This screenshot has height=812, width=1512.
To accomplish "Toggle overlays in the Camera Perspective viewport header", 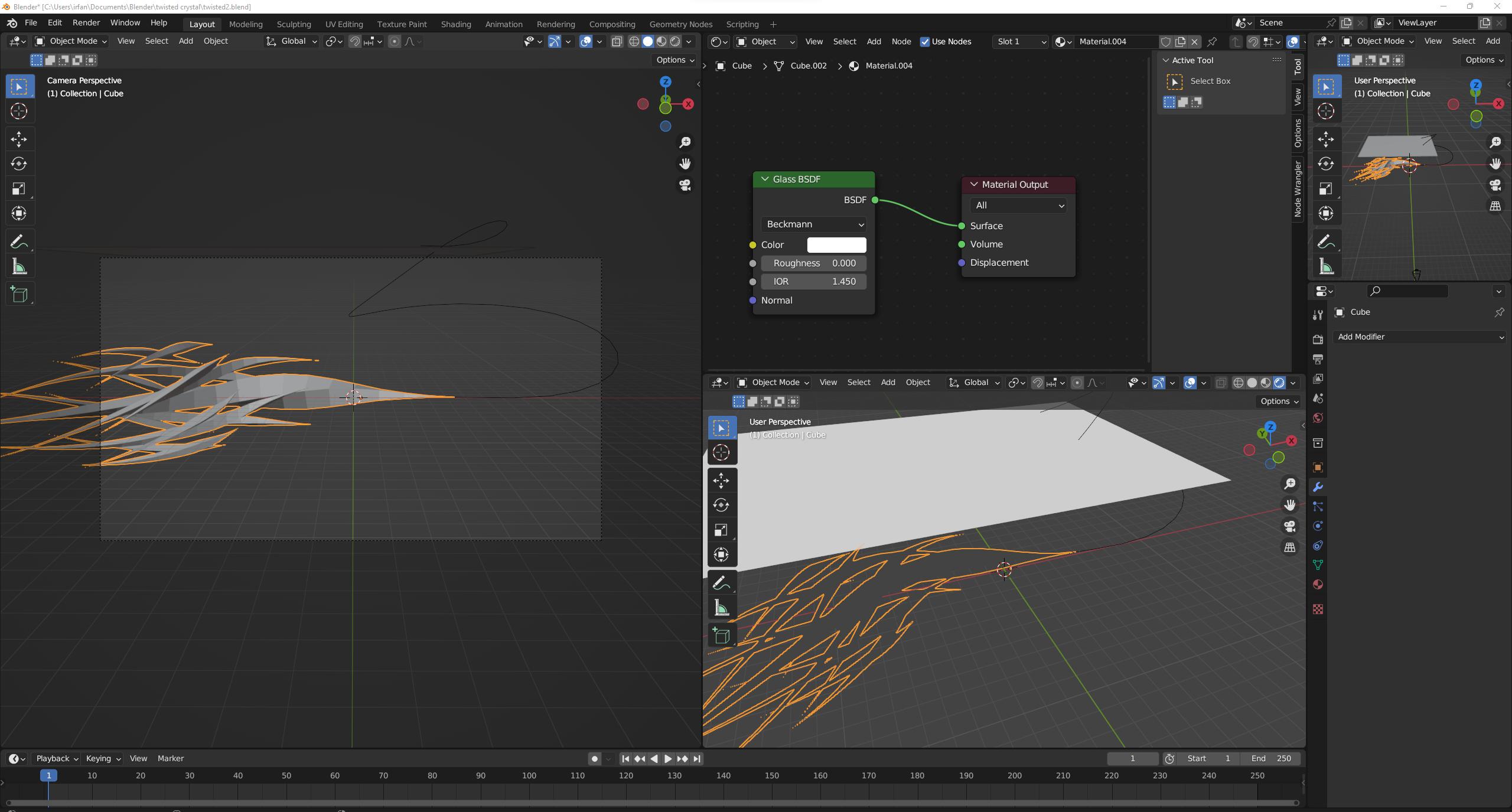I will point(586,41).
